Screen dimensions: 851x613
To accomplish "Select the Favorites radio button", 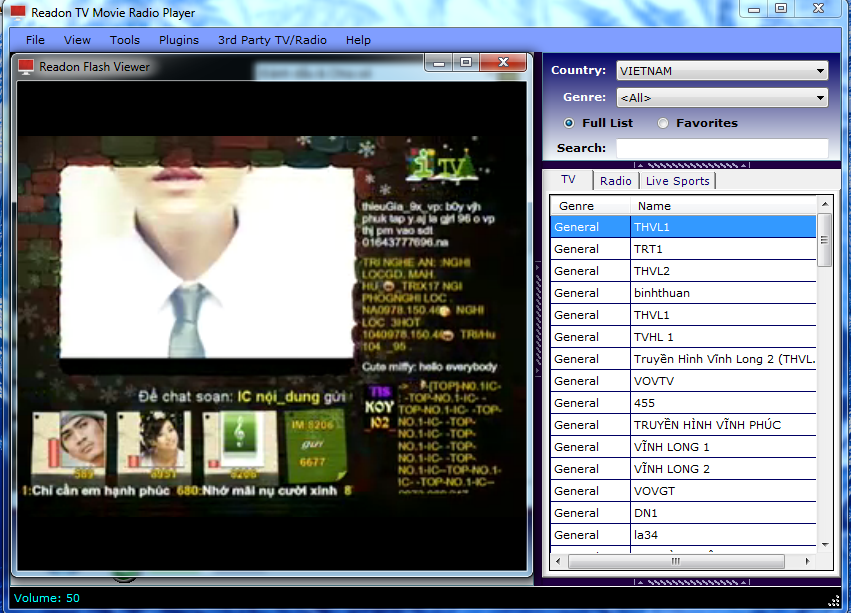I will tap(663, 123).
